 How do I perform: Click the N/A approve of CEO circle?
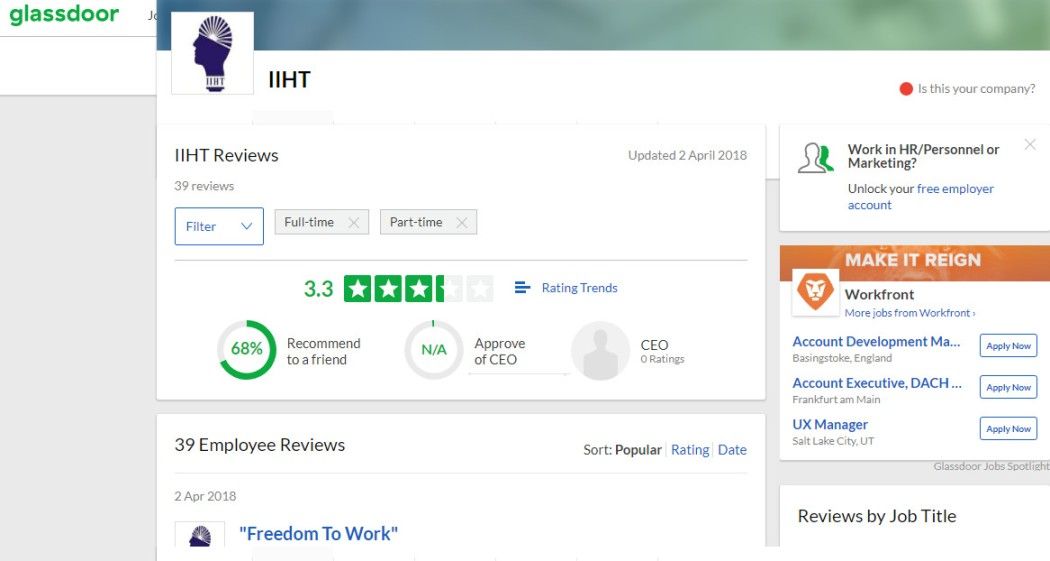tap(433, 349)
